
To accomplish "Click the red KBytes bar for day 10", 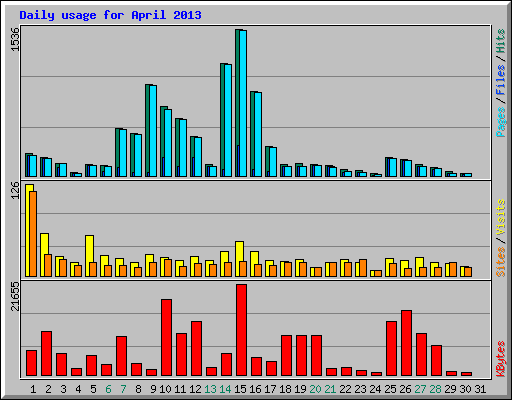I will [167, 338].
